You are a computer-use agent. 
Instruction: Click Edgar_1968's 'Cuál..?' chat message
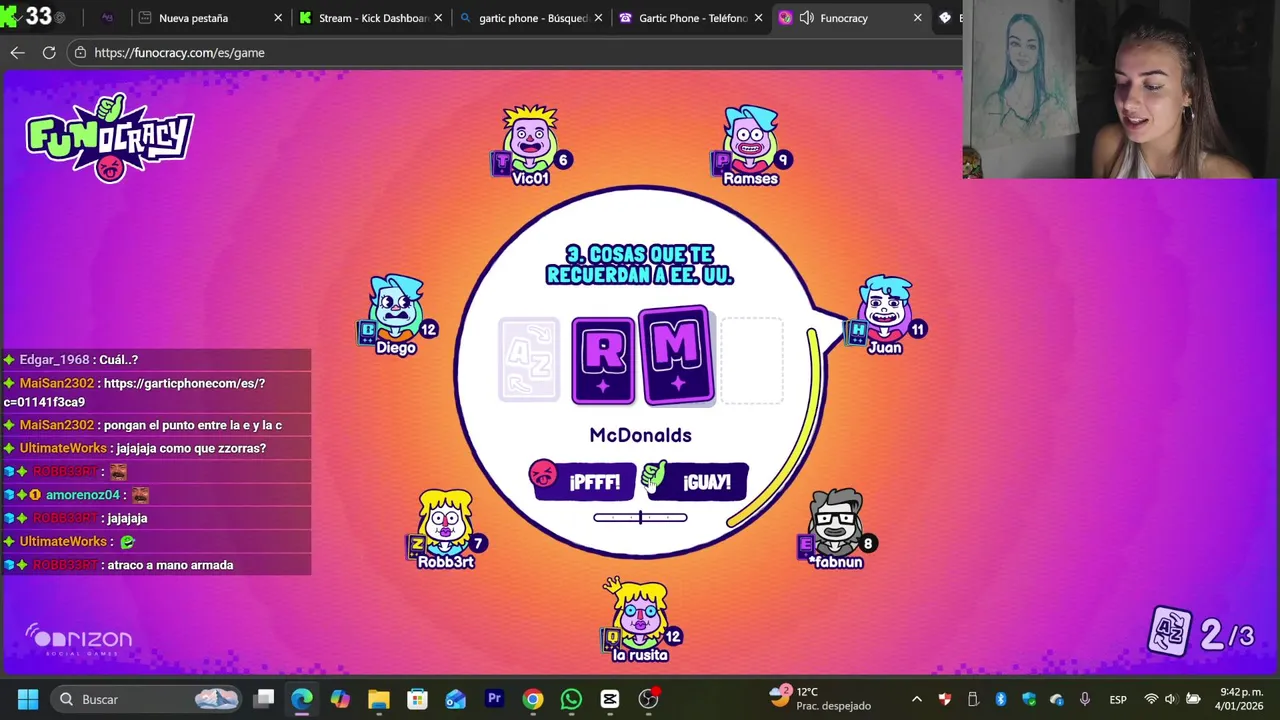[x=118, y=360]
